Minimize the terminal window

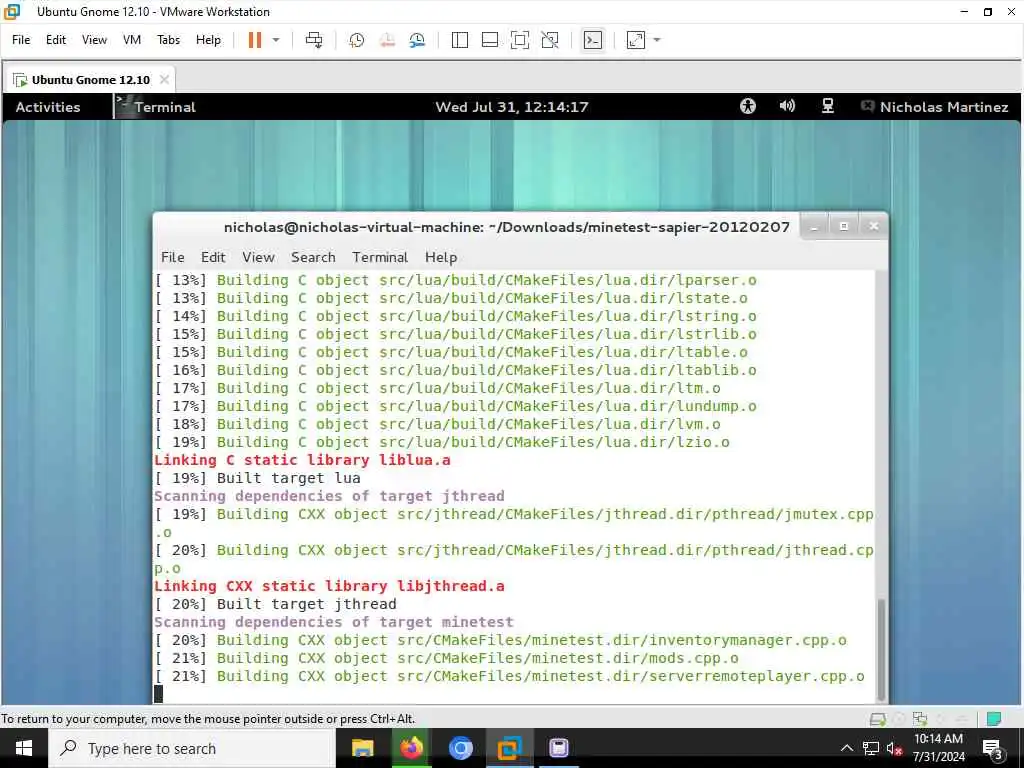[x=814, y=227]
